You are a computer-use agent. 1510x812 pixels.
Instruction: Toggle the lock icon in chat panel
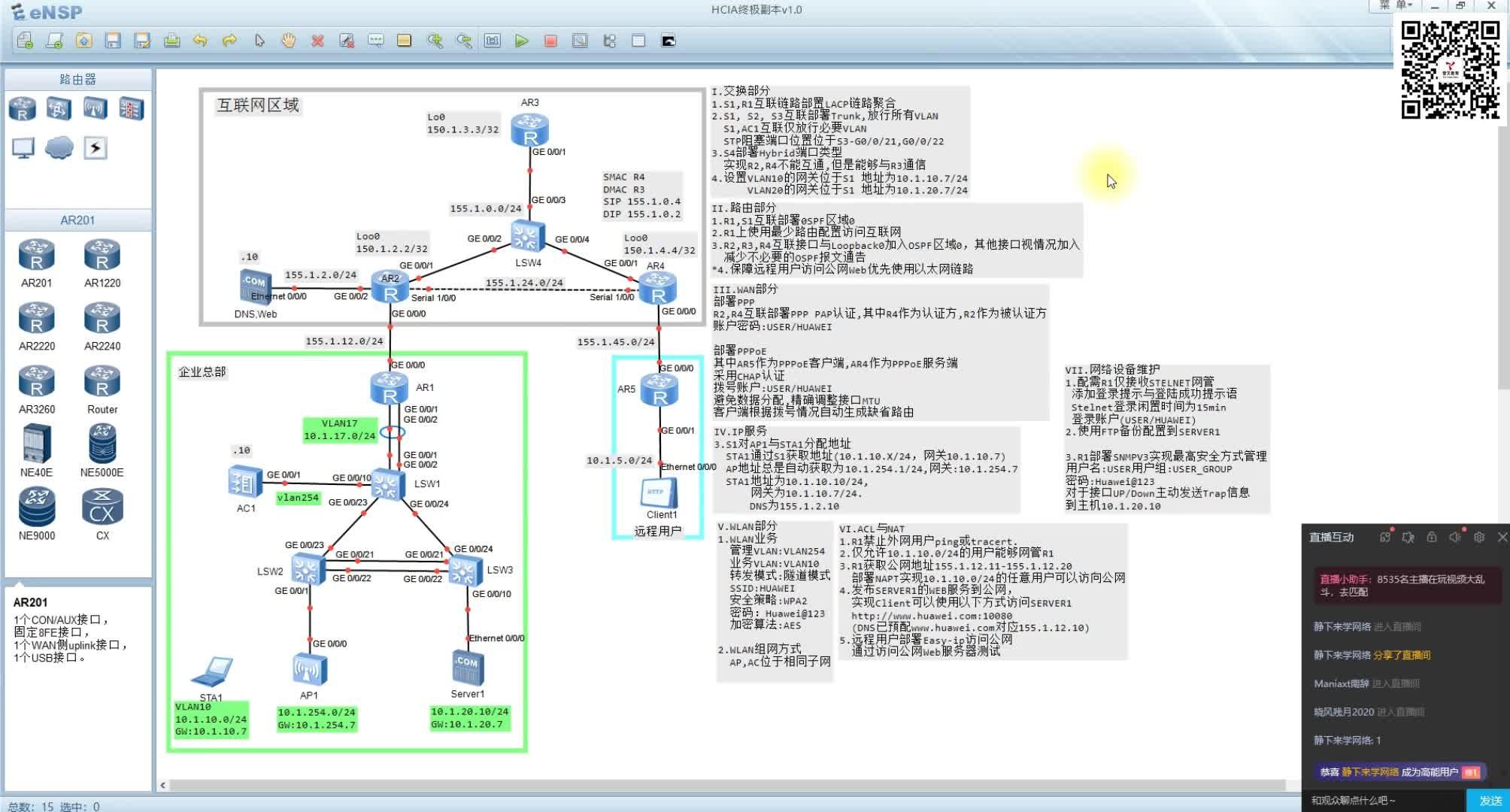1431,537
